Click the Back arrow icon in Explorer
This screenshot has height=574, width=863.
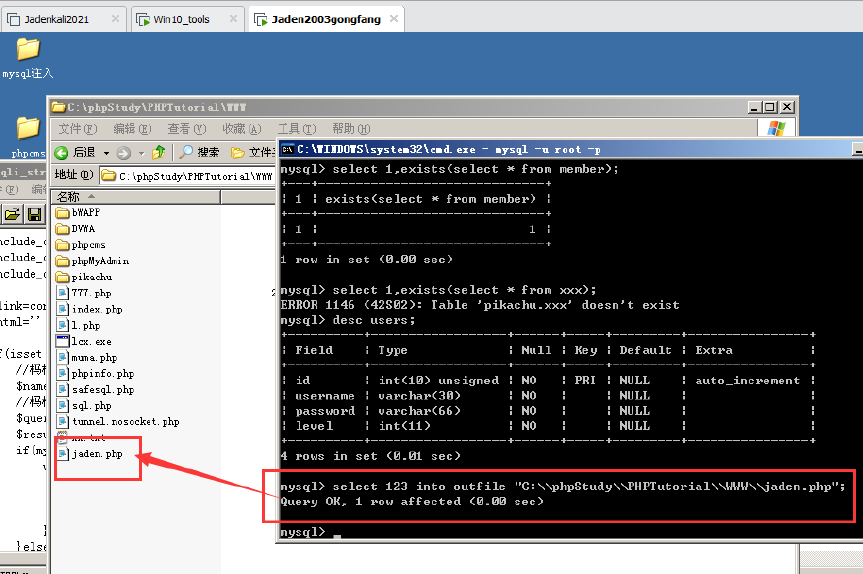(x=62, y=152)
